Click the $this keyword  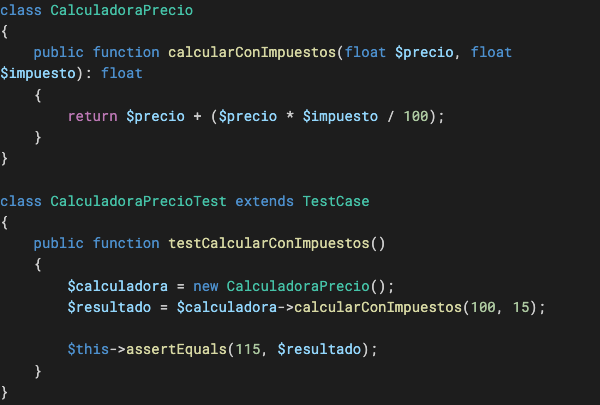click(x=84, y=350)
